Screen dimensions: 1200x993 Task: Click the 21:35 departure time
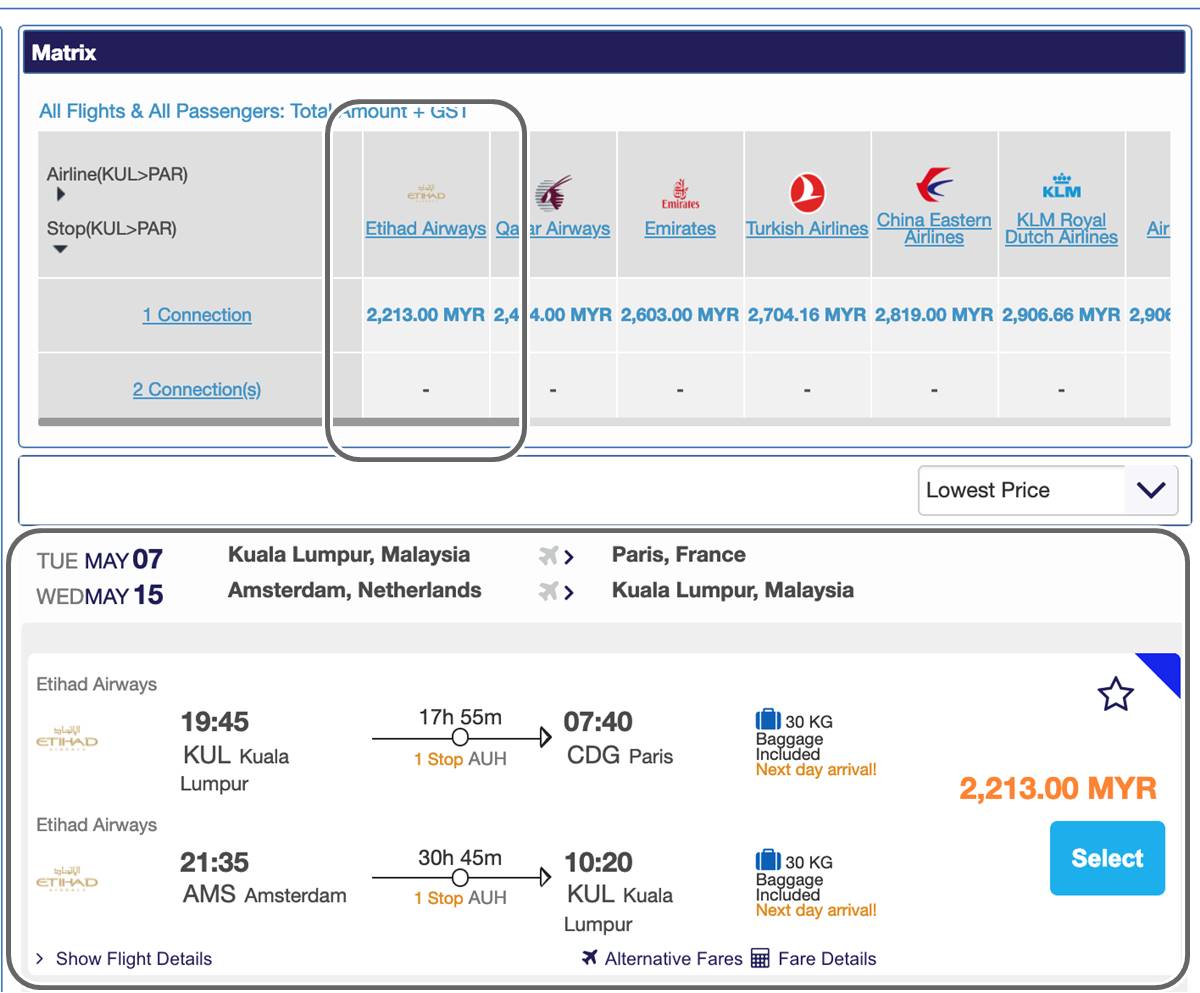(214, 862)
